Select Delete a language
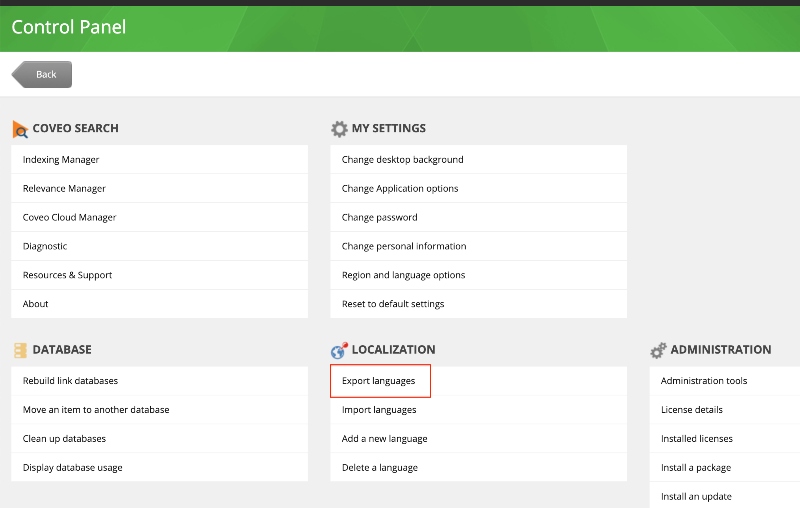Viewport: 800px width, 508px height. point(479,468)
